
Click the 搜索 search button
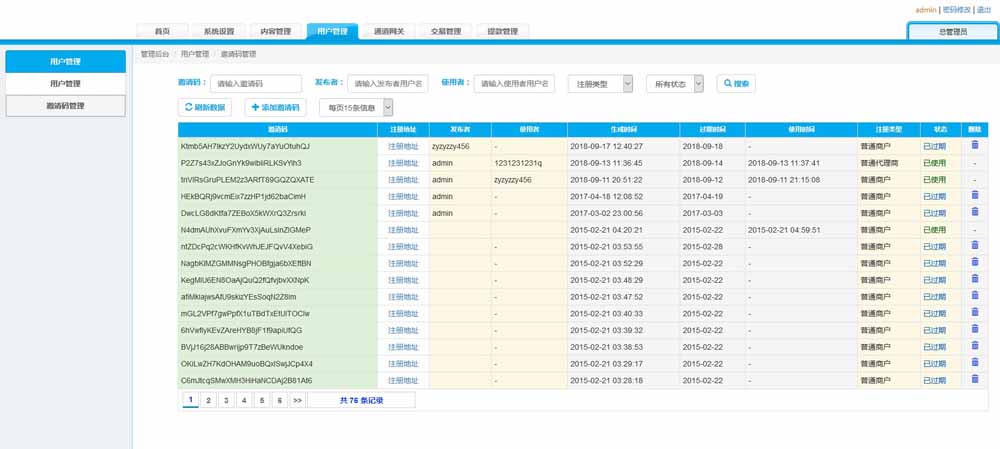click(734, 84)
